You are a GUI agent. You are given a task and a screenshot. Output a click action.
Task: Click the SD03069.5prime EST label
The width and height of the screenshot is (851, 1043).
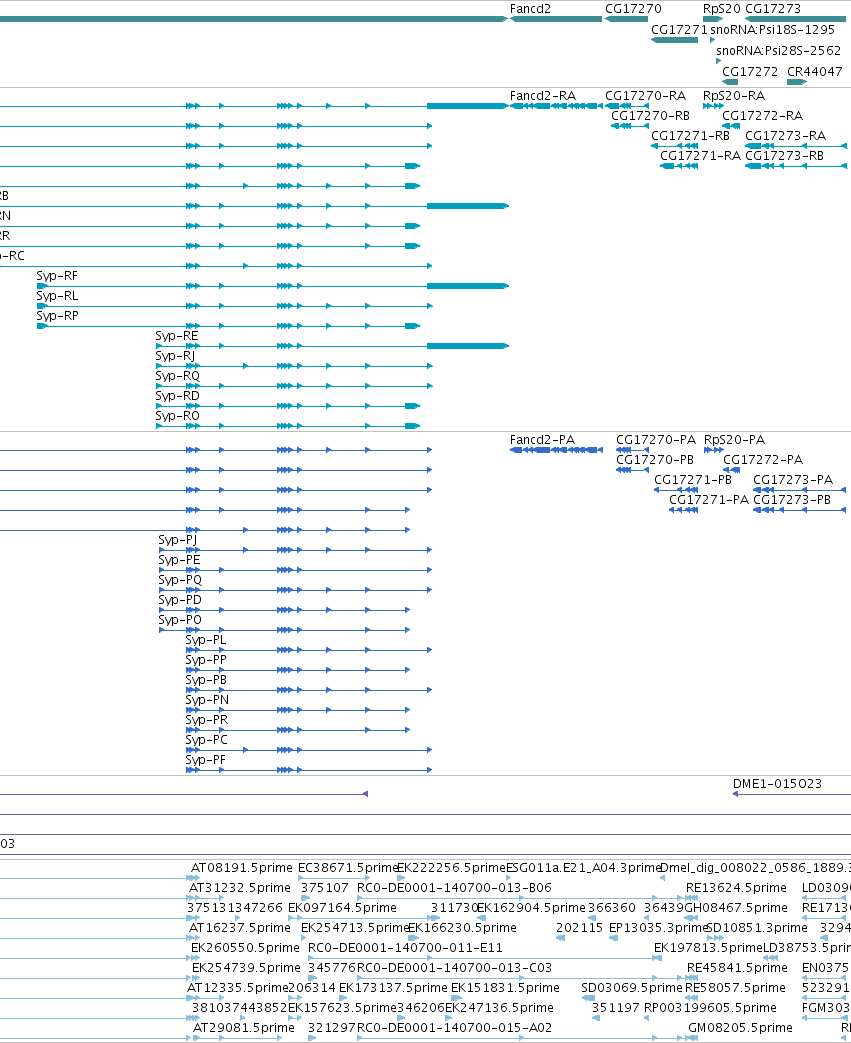click(631, 988)
